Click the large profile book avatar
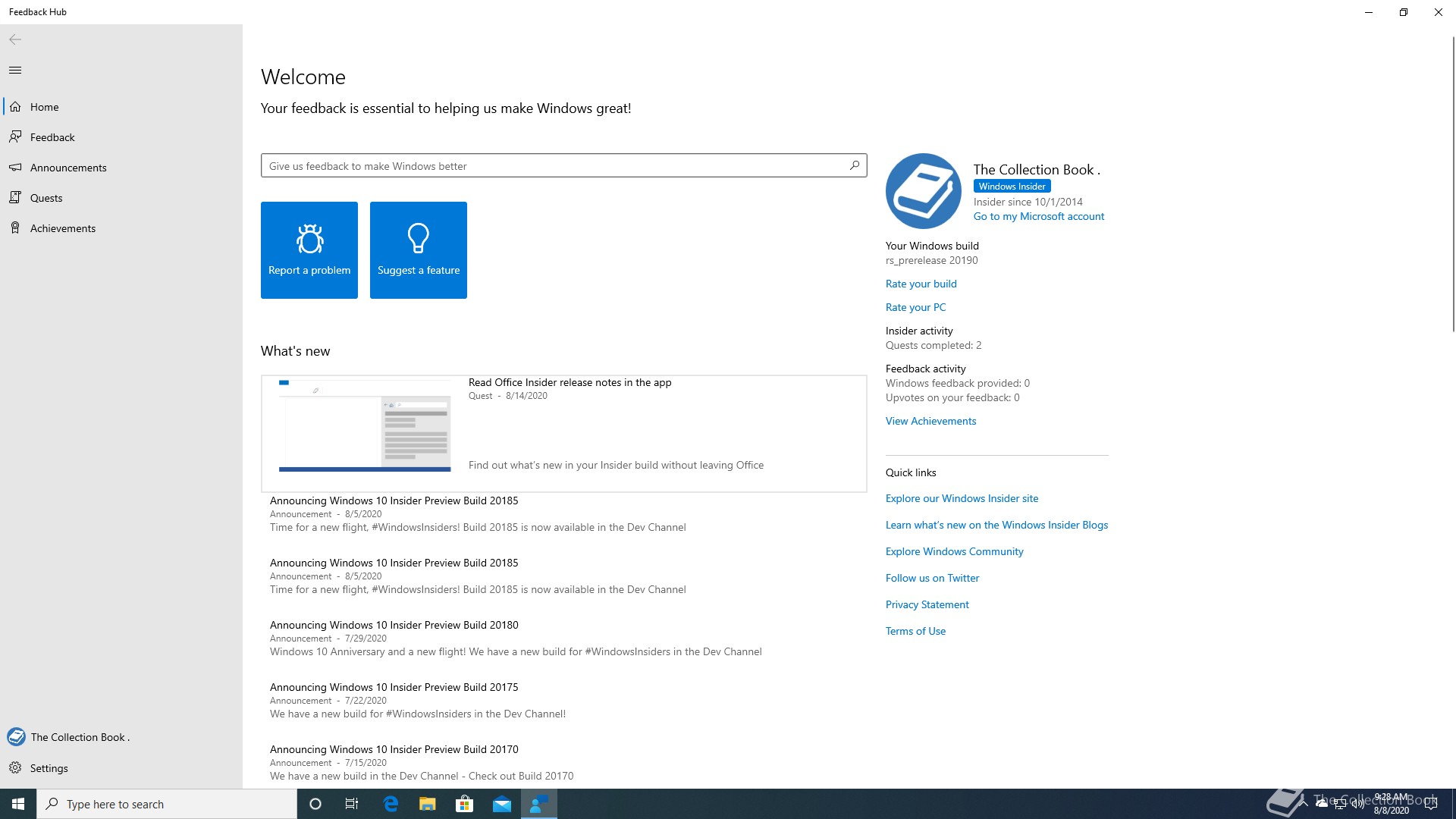This screenshot has width=1456, height=819. click(x=923, y=191)
